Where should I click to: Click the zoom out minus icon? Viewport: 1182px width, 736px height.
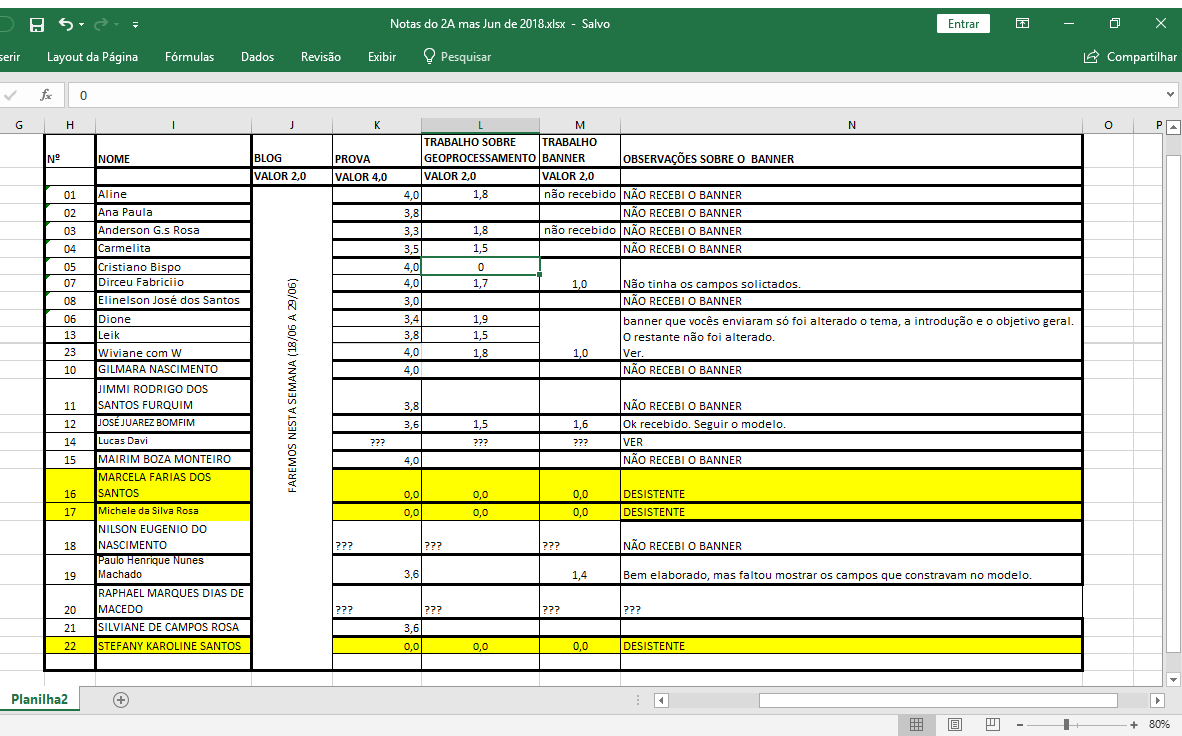click(x=1020, y=725)
